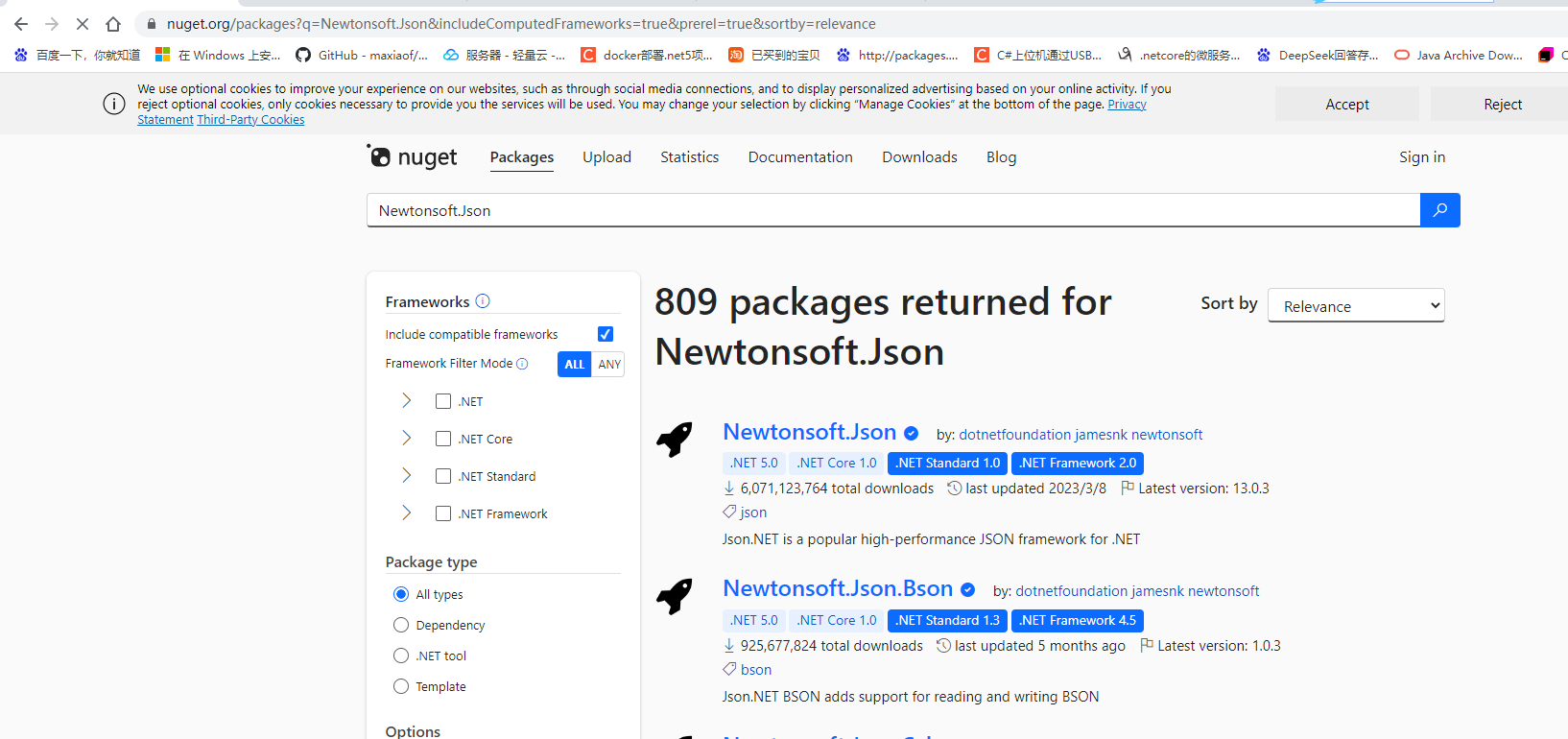Open the 已买到的宝贝 bookmark
This screenshot has height=739, width=1568.
pyautogui.click(x=774, y=55)
